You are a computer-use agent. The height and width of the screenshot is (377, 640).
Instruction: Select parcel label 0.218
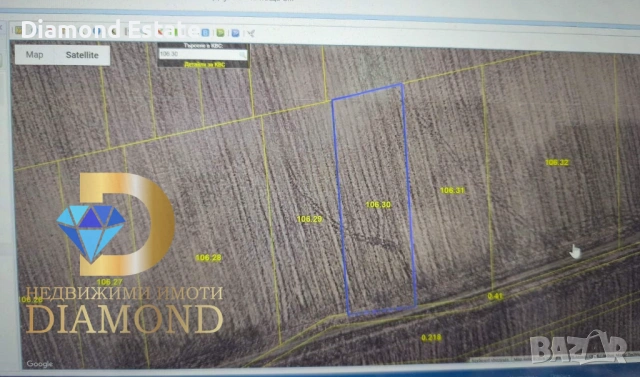[431, 337]
